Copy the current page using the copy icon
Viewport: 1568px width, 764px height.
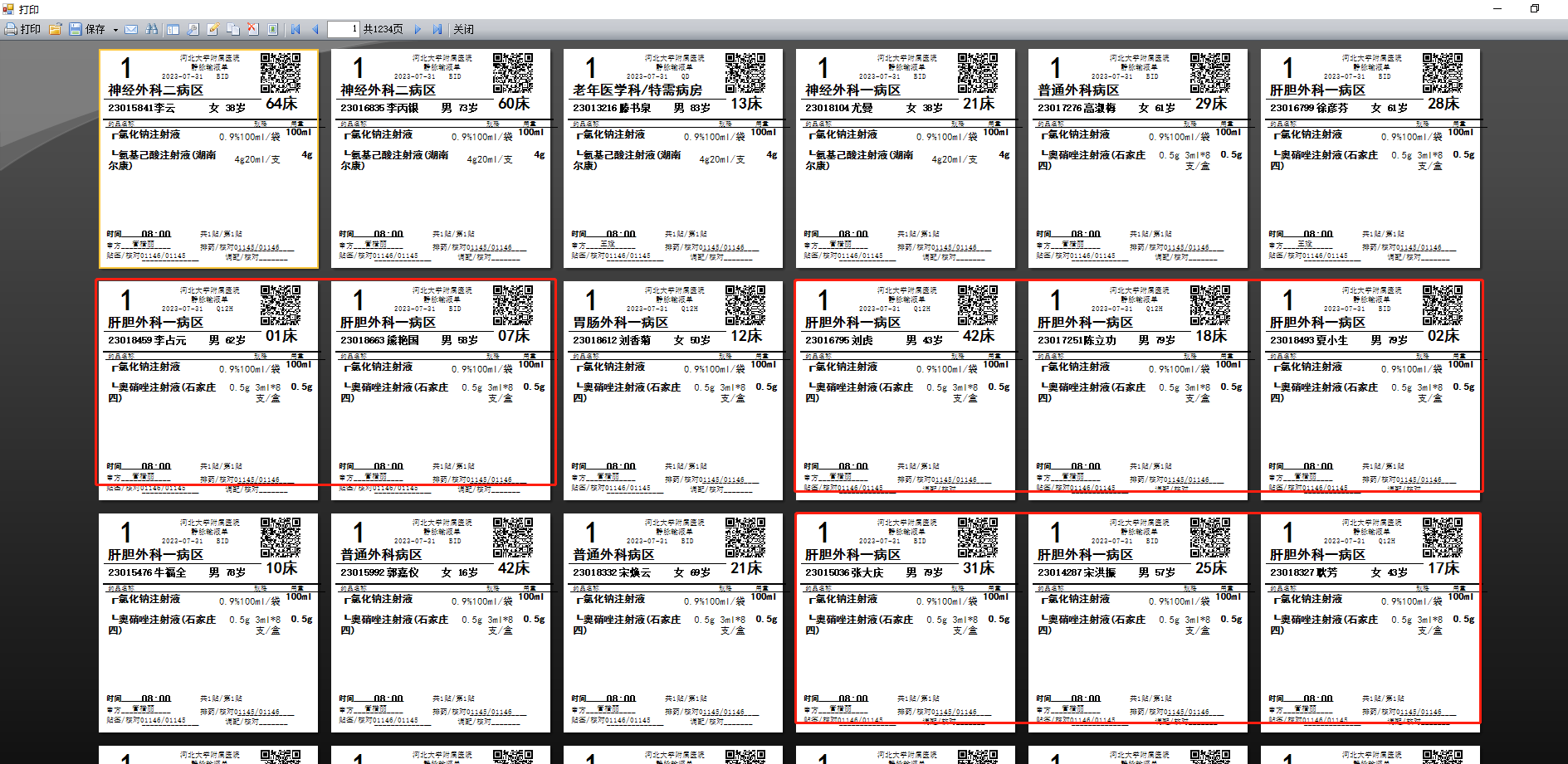(x=233, y=29)
